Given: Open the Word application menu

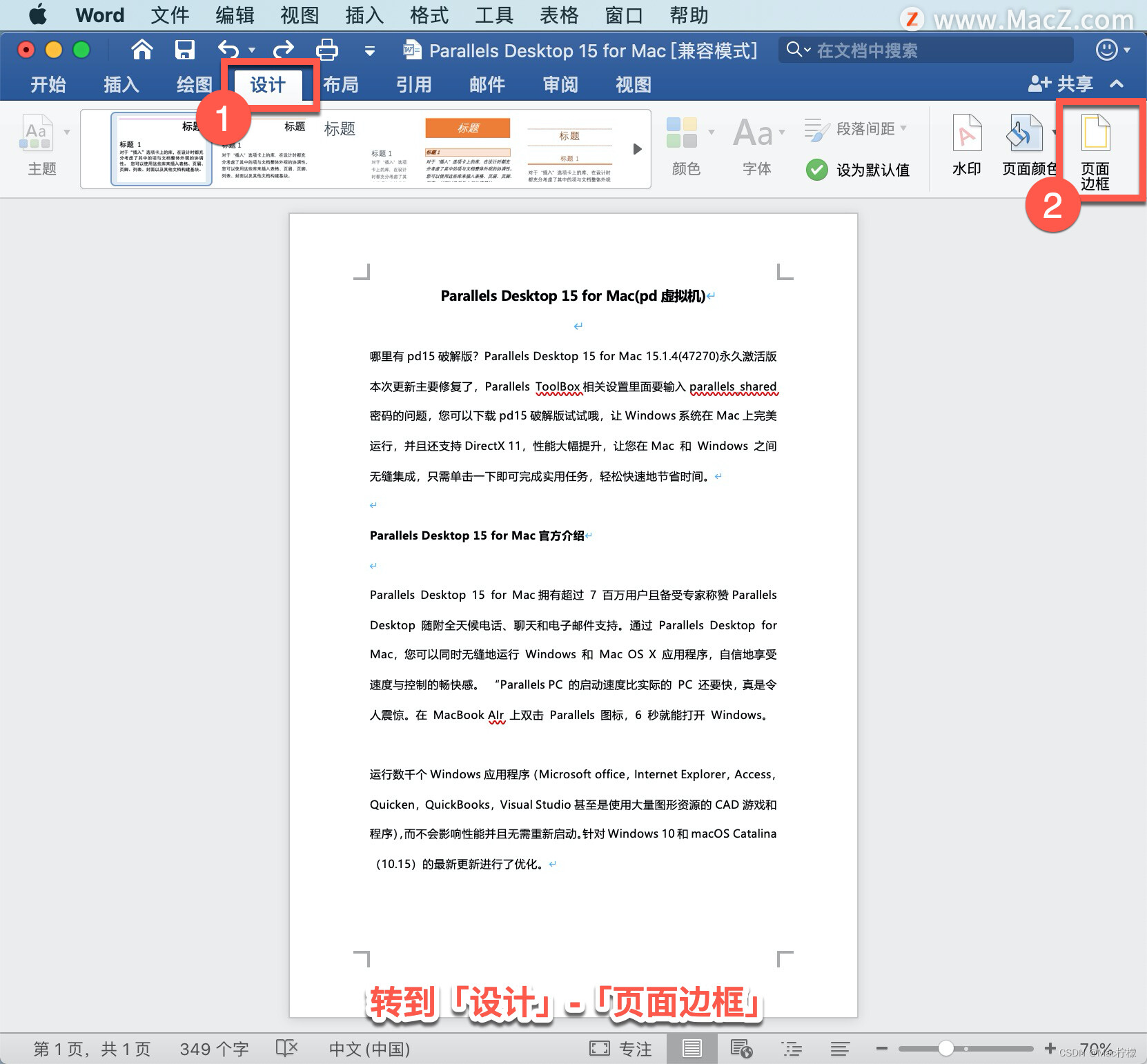Looking at the screenshot, I should click(x=100, y=15).
